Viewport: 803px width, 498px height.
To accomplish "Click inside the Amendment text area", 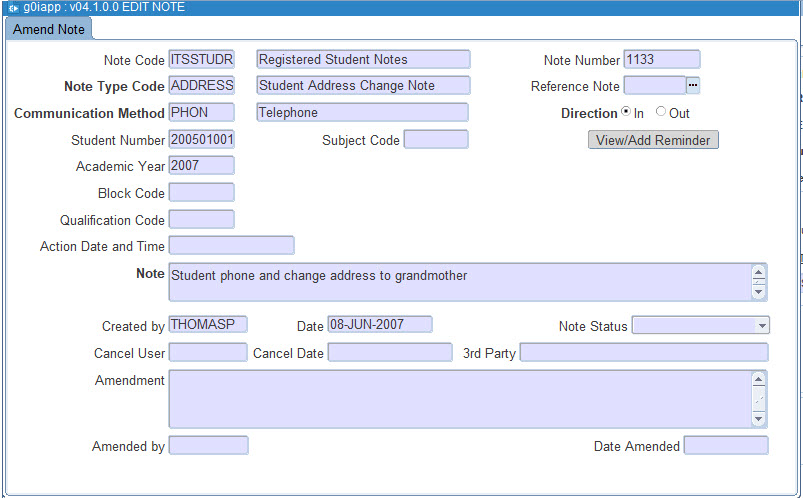I will tap(459, 399).
